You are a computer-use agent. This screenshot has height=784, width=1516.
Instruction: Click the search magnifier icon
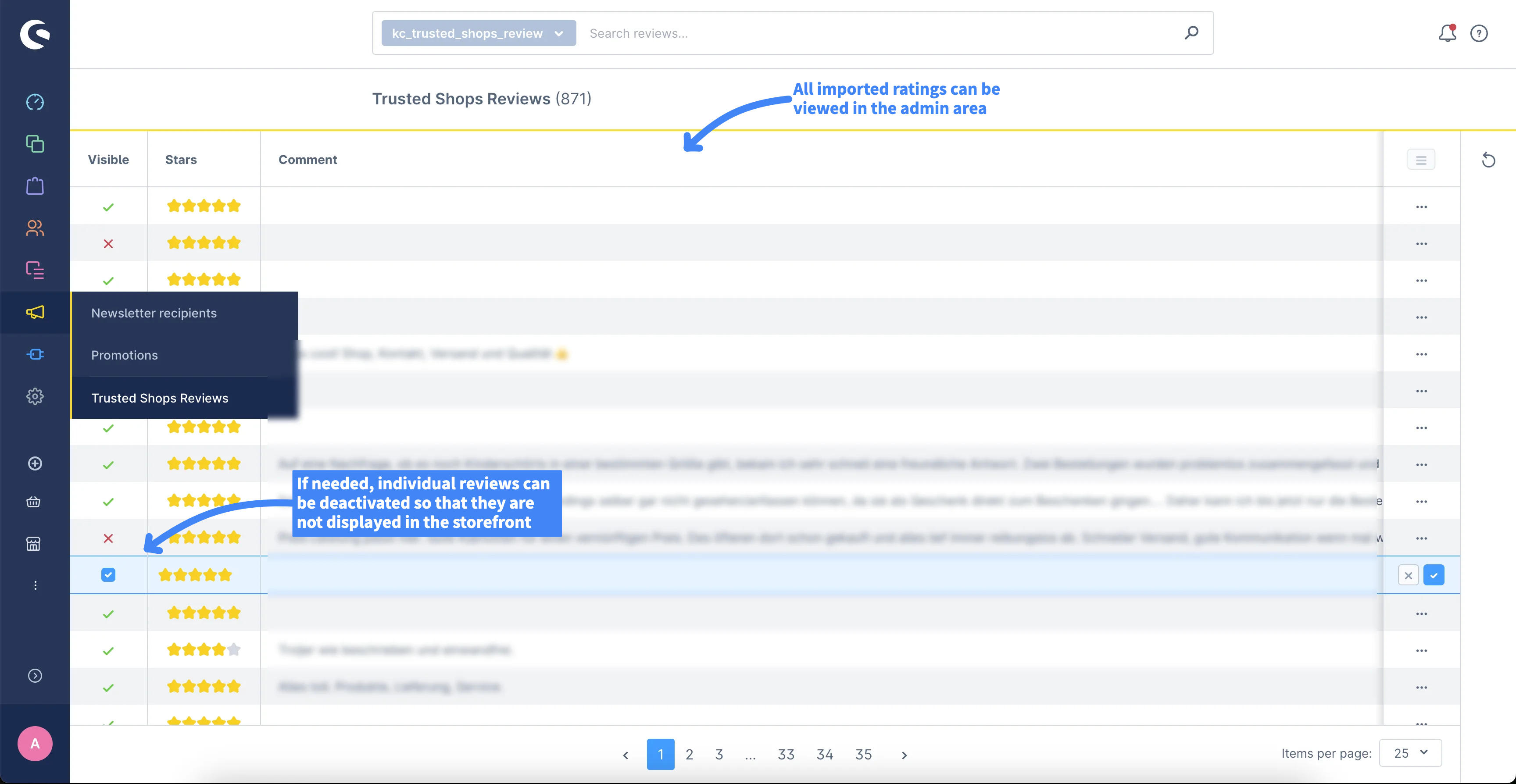tap(1192, 33)
